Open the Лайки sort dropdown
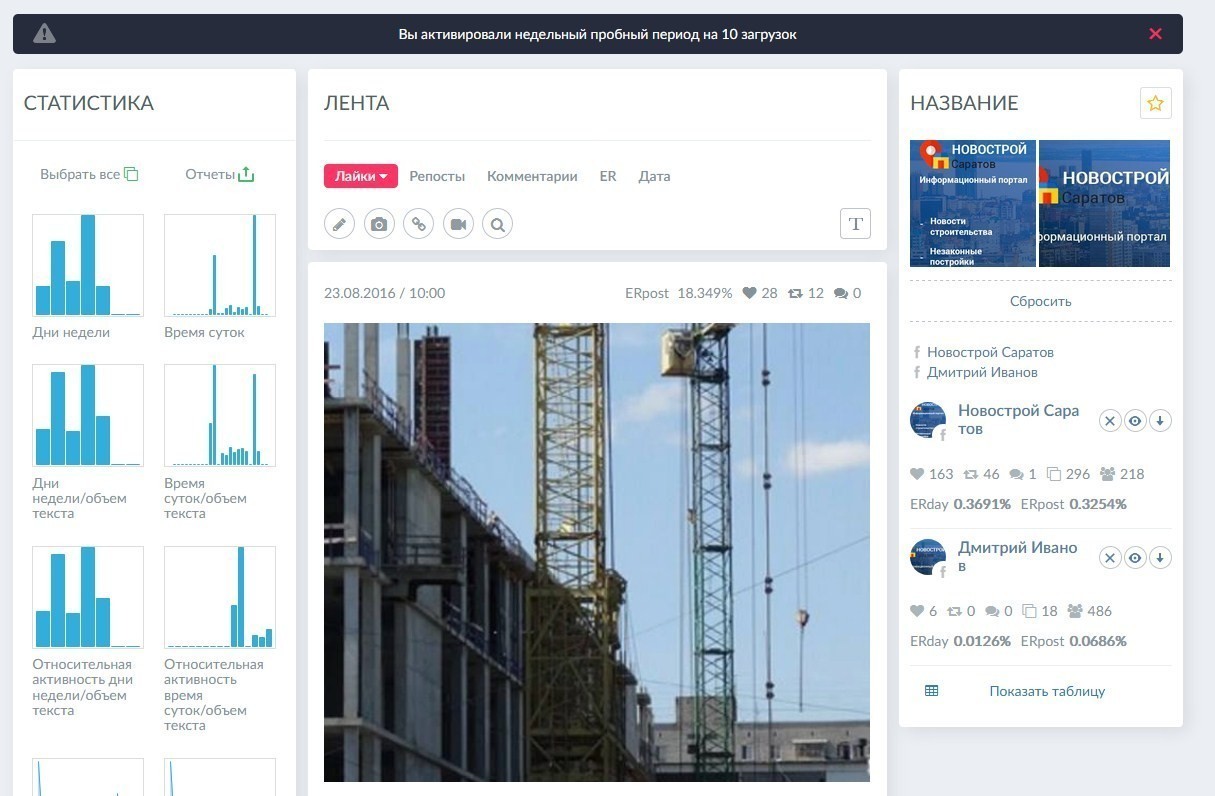Image resolution: width=1215 pixels, height=796 pixels. pos(361,176)
